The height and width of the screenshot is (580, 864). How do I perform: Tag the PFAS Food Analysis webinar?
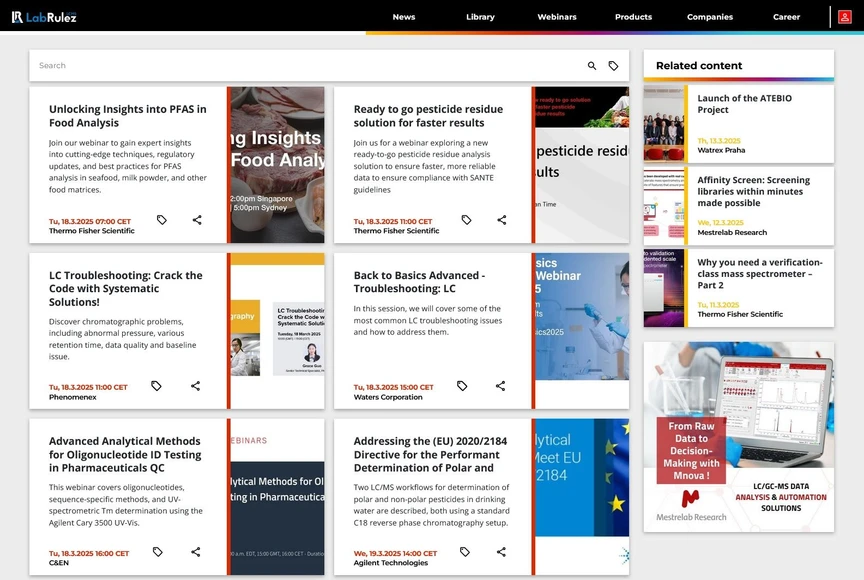[162, 220]
